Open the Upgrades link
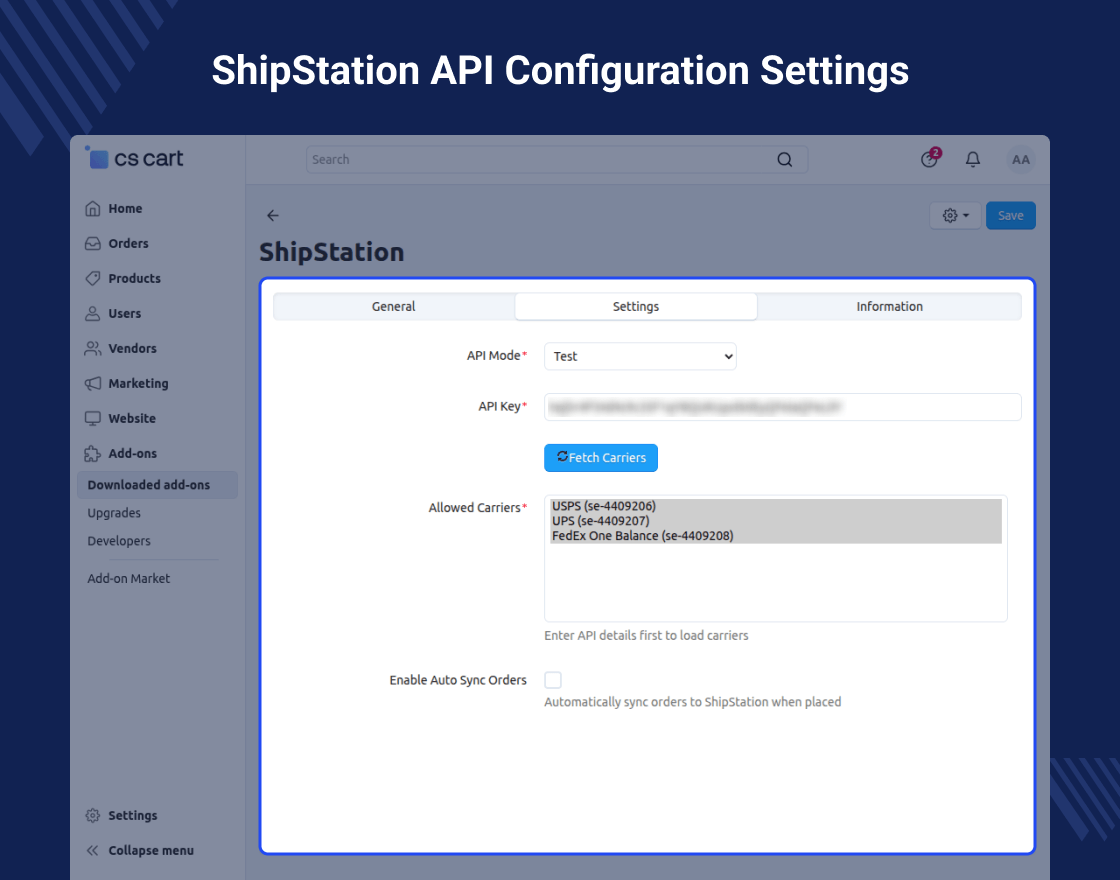Image resolution: width=1120 pixels, height=880 pixels. click(114, 513)
